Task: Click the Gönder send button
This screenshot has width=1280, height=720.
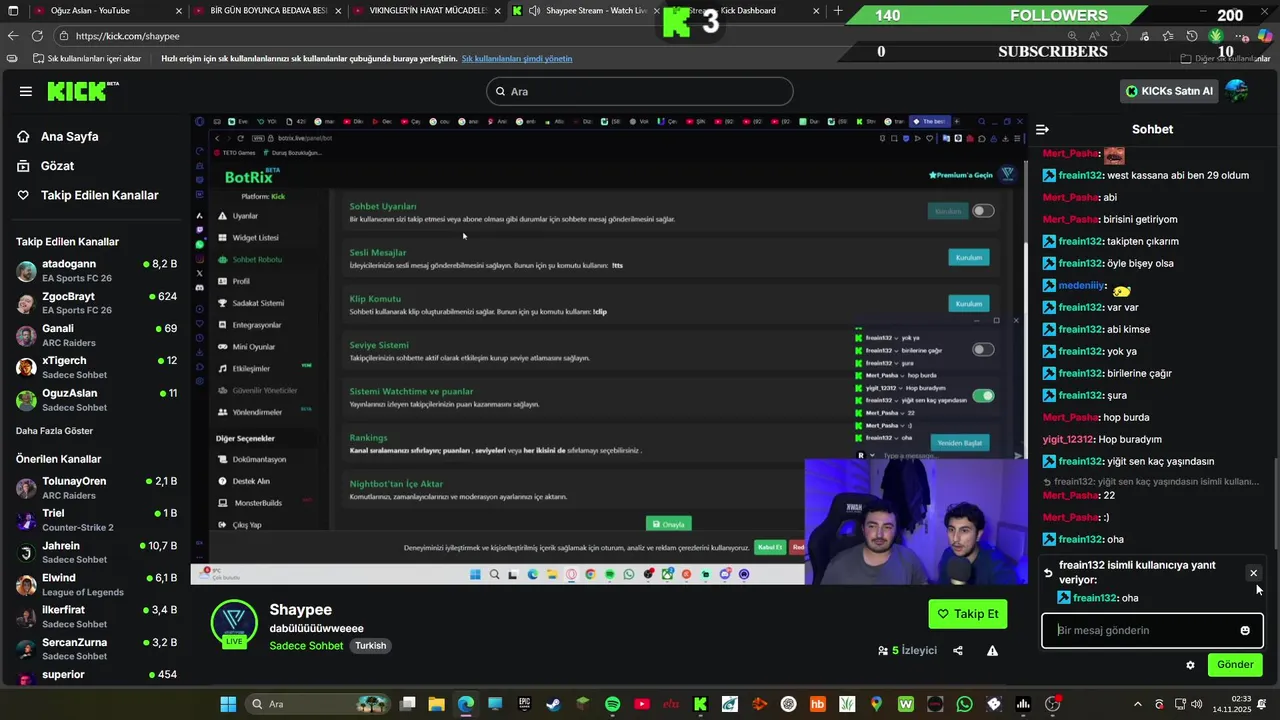Action: (x=1235, y=665)
